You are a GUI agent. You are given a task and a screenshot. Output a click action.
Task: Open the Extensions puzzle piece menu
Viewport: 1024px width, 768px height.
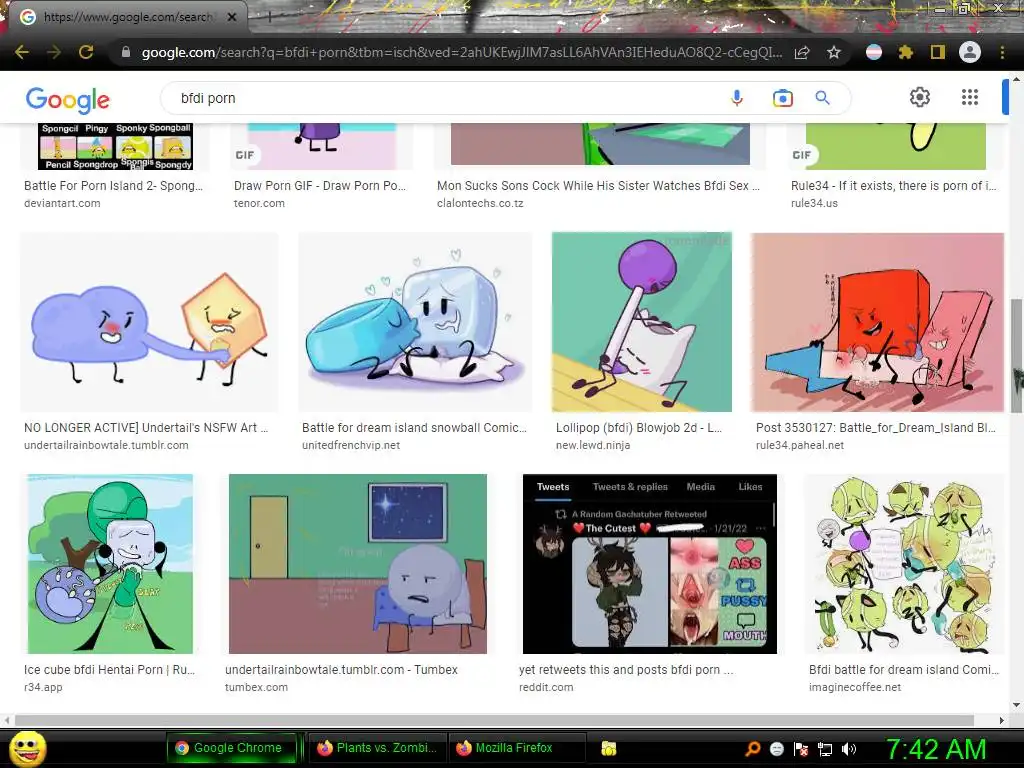pos(906,52)
